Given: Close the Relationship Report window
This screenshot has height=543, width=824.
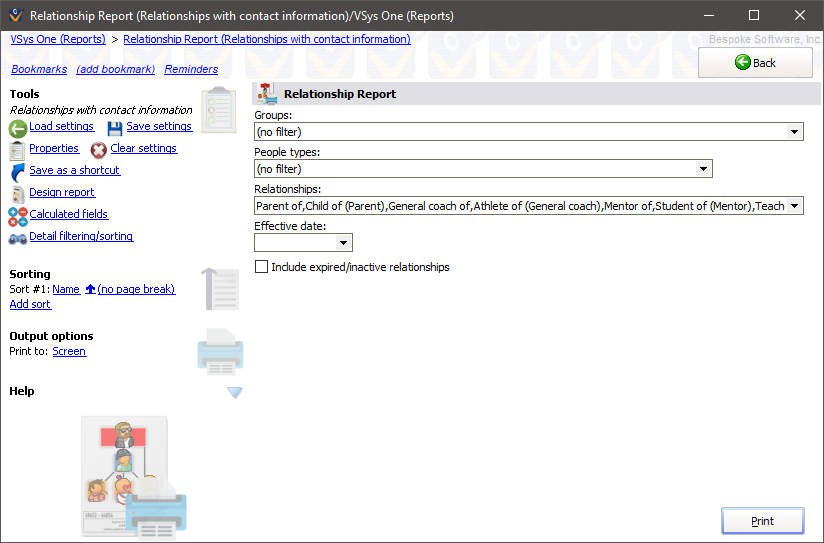Looking at the screenshot, I should coord(800,15).
